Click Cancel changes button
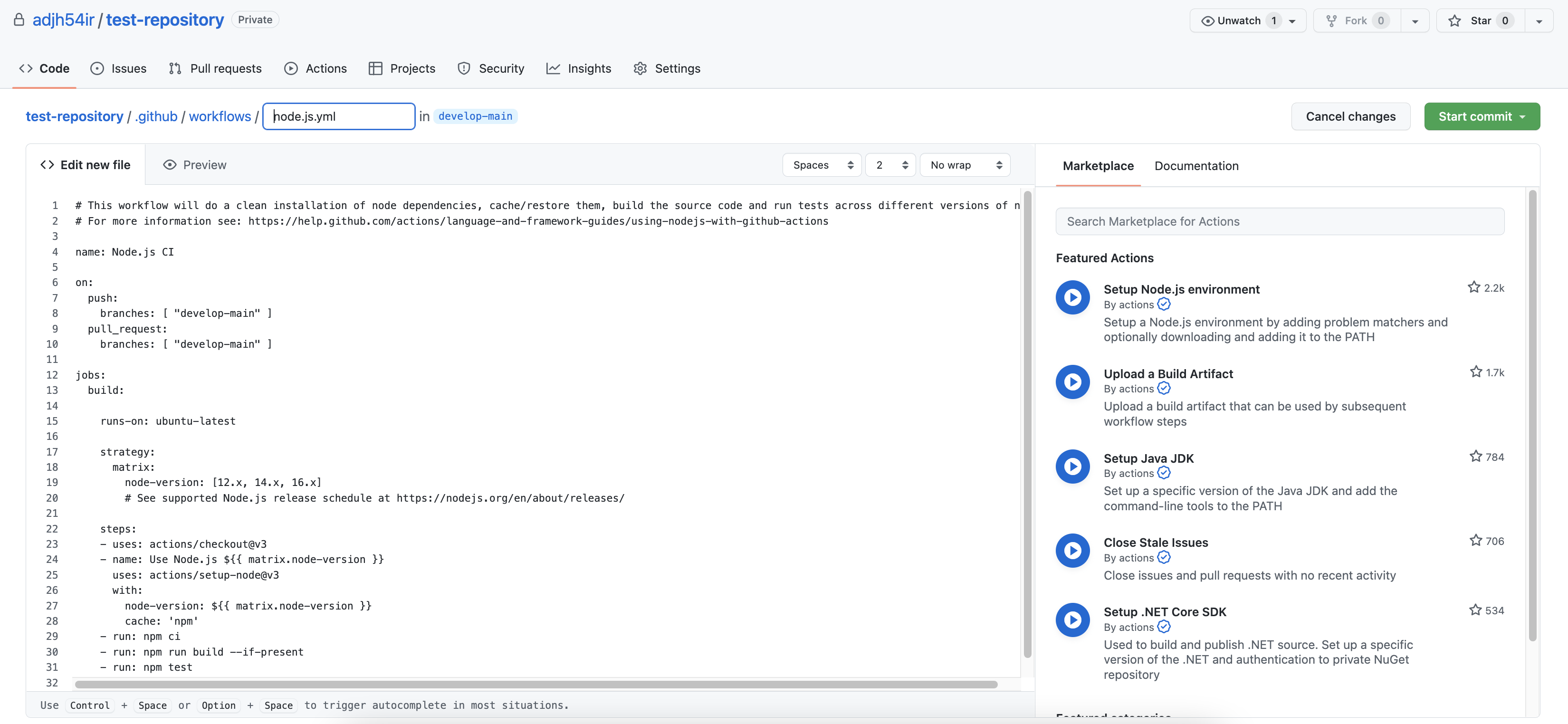 click(1350, 116)
